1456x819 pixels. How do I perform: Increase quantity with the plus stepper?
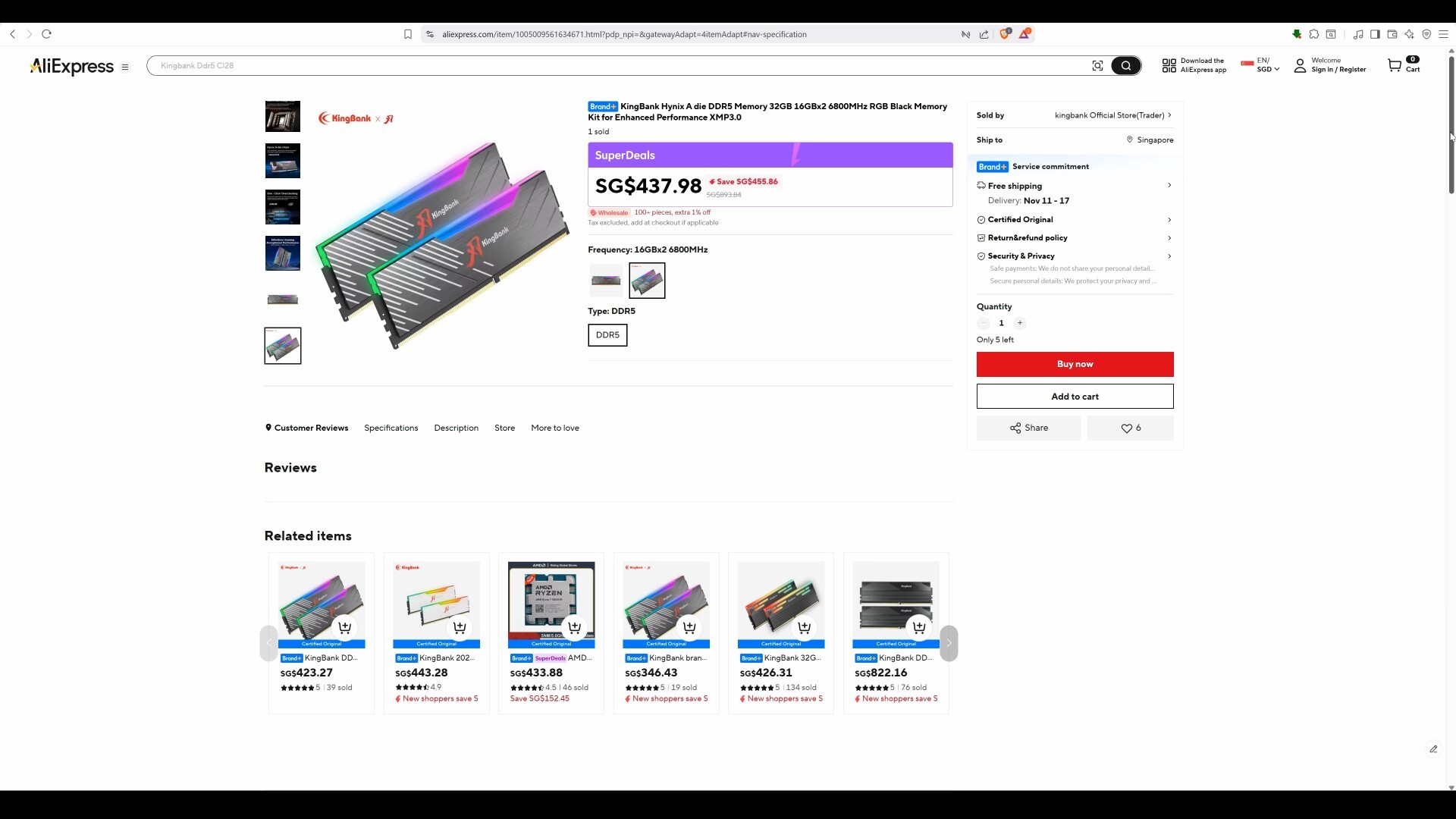pos(1020,322)
